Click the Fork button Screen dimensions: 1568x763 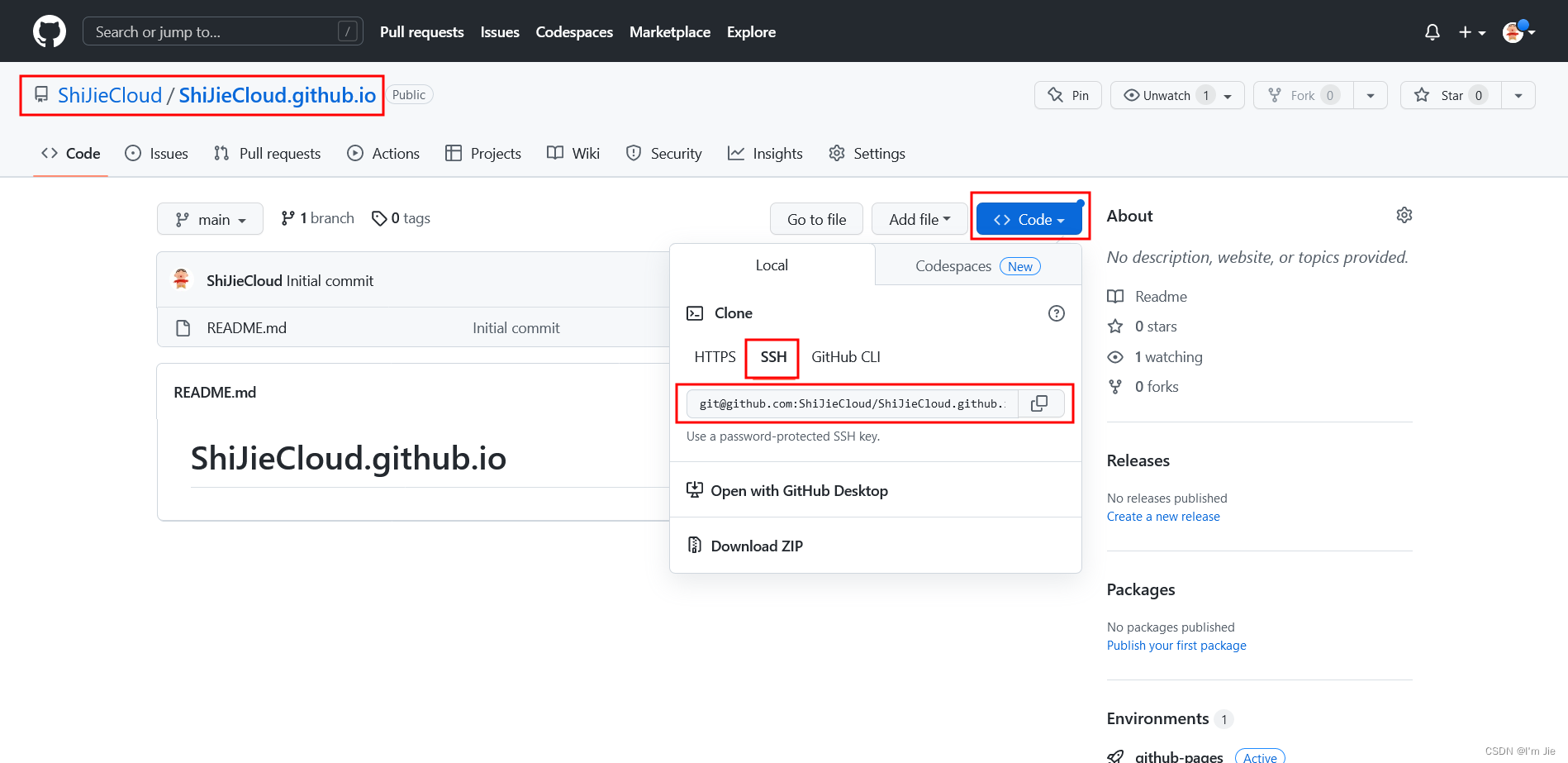pos(1304,95)
